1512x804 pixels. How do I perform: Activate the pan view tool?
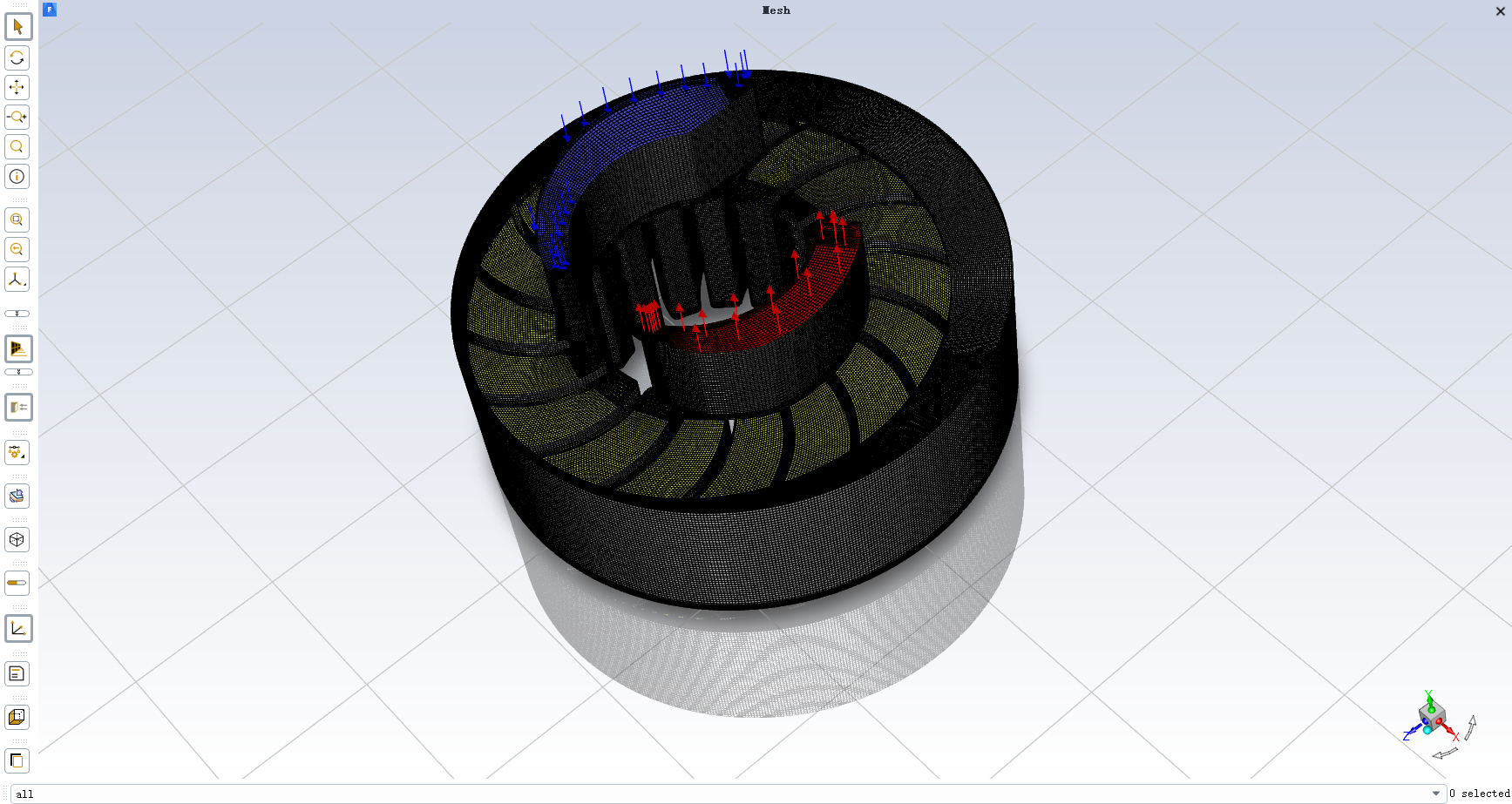[17, 87]
